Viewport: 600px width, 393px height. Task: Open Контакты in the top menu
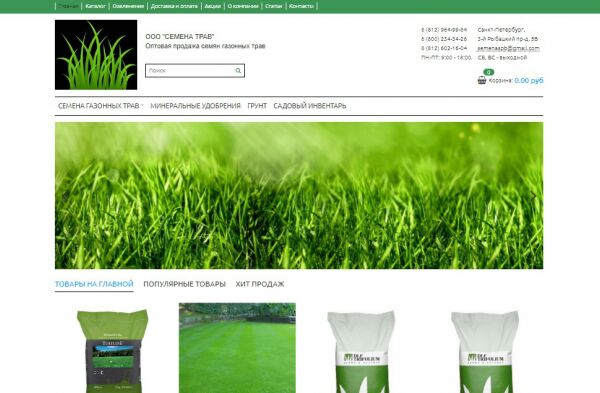click(301, 6)
